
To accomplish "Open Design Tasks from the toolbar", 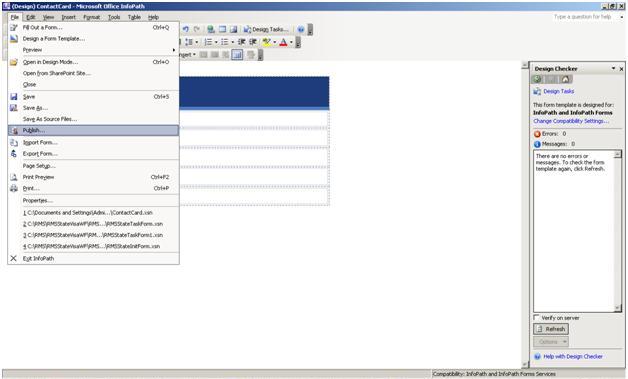I will coord(266,29).
